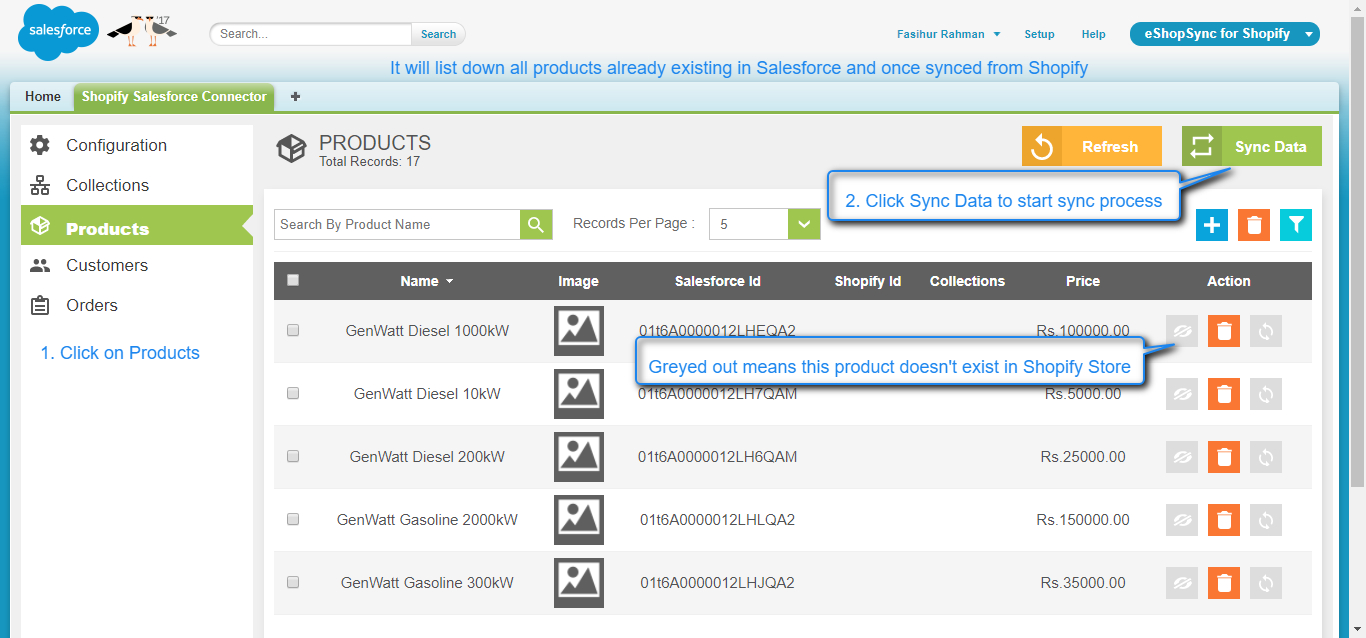The width and height of the screenshot is (1366, 638).
Task: Toggle the select-all checkbox in table header
Action: 293,280
